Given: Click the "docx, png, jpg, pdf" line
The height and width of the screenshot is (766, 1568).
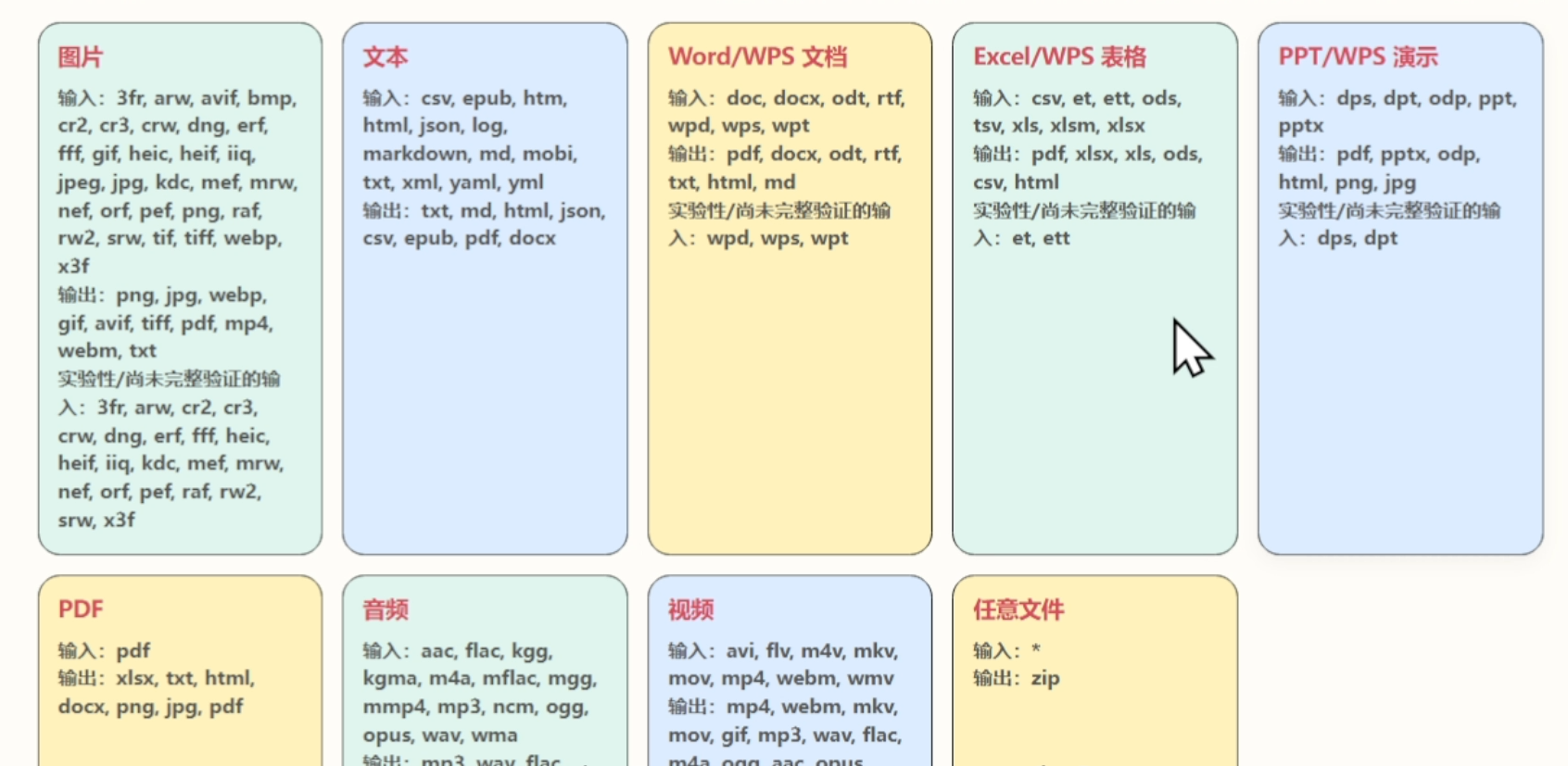Looking at the screenshot, I should [151, 707].
